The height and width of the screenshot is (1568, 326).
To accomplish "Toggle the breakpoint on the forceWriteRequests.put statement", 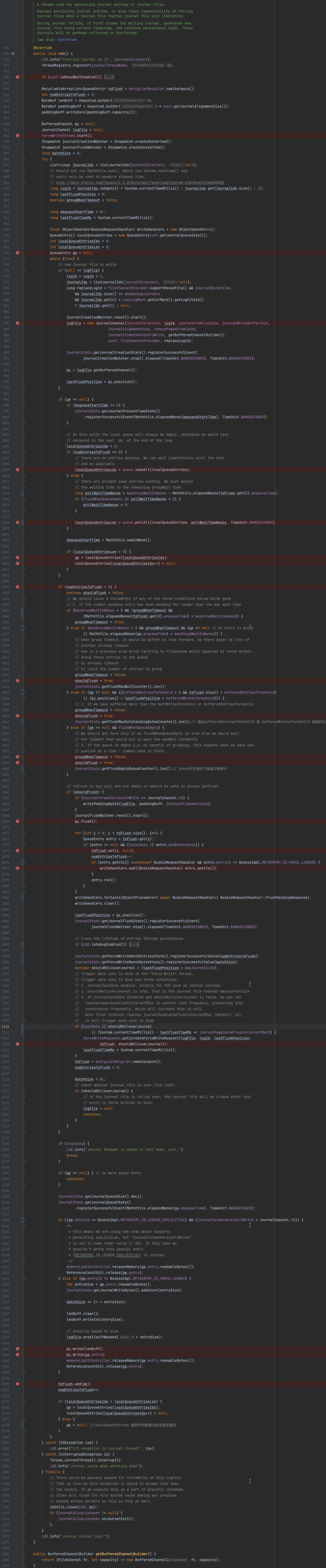I will pyautogui.click(x=18, y=1044).
